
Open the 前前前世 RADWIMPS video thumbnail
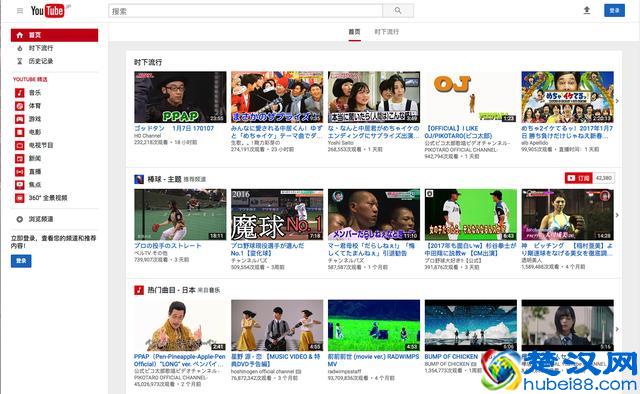click(374, 325)
